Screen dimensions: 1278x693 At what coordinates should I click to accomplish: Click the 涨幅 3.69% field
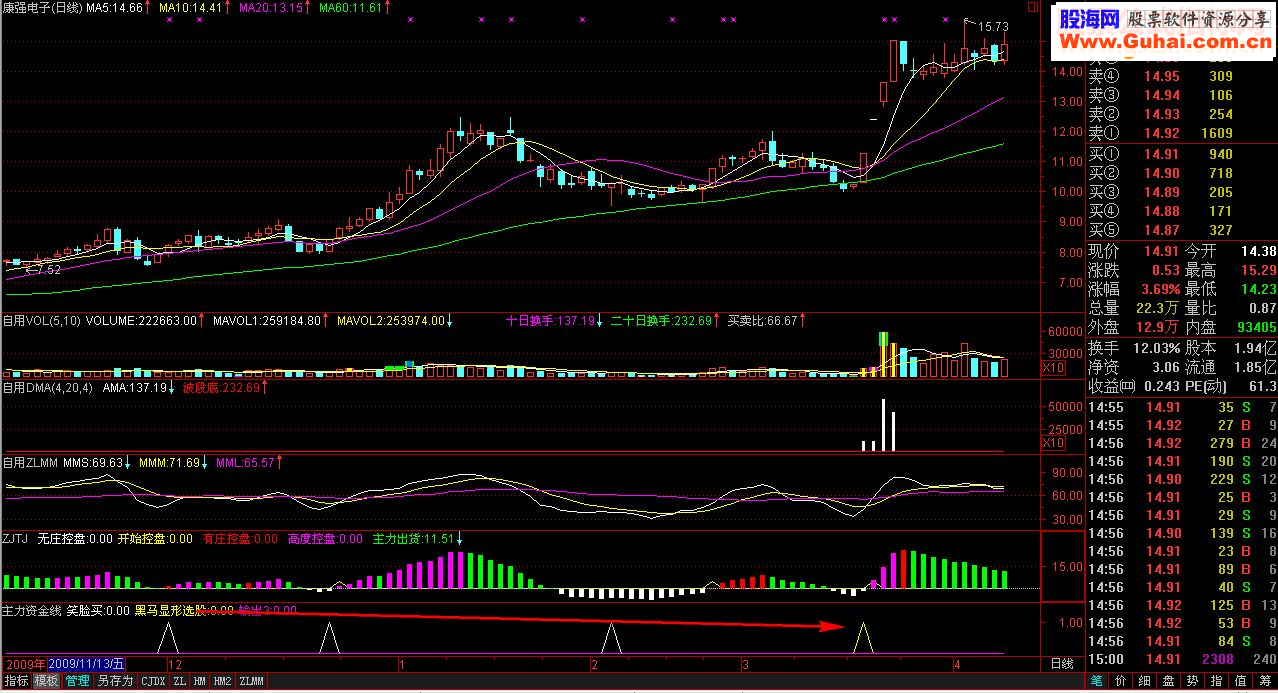(x=1134, y=289)
